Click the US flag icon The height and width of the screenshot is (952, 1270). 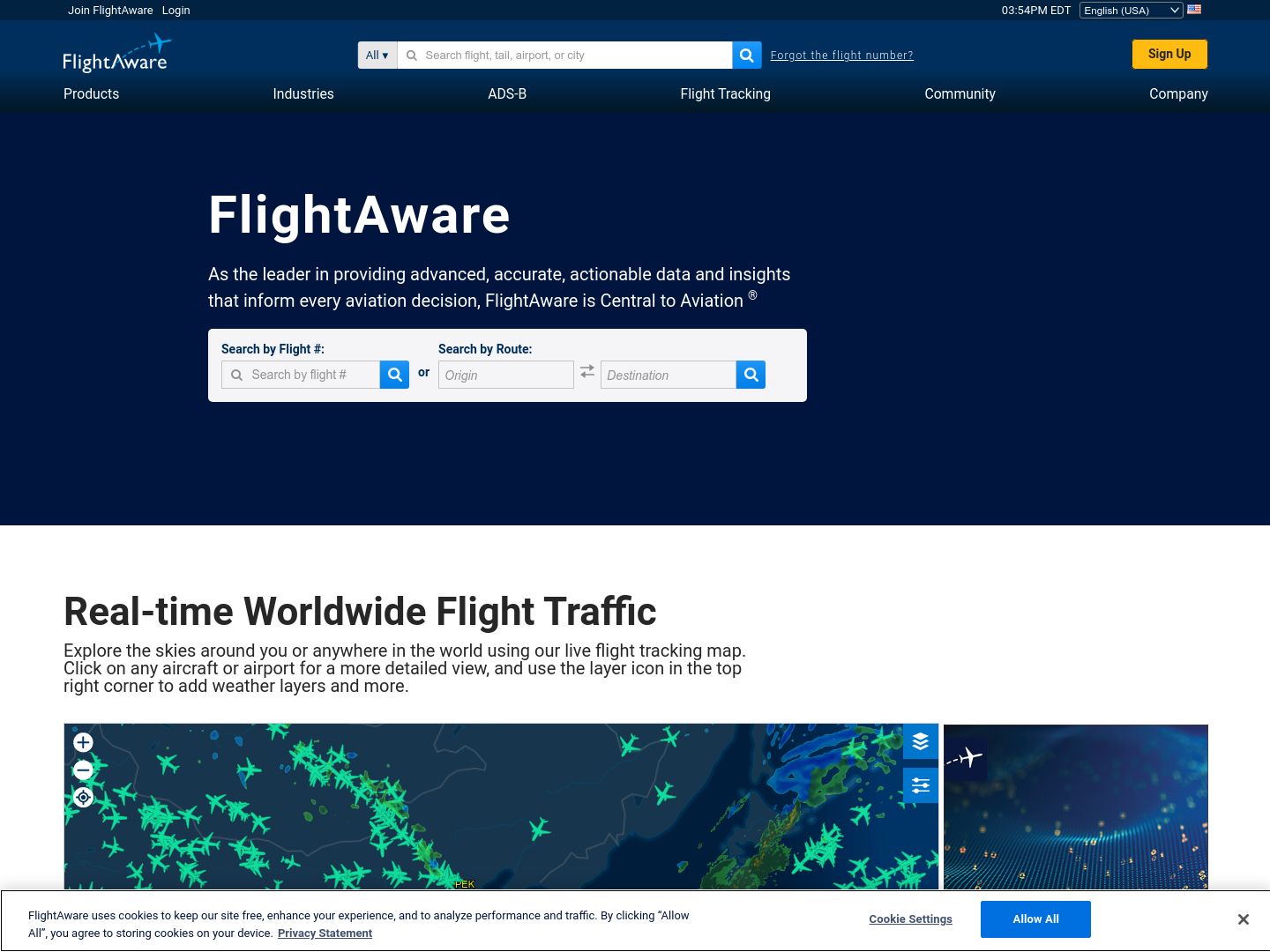click(x=1194, y=10)
